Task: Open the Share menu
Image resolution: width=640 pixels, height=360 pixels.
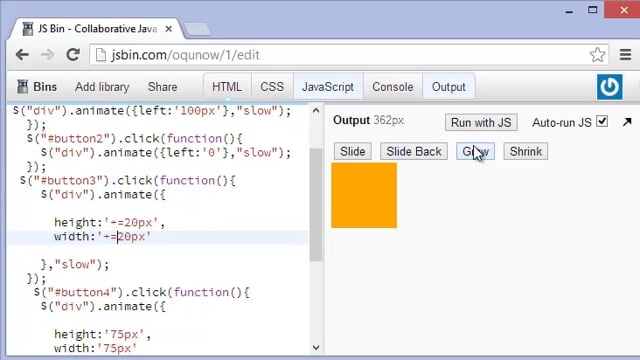Action: (x=162, y=87)
